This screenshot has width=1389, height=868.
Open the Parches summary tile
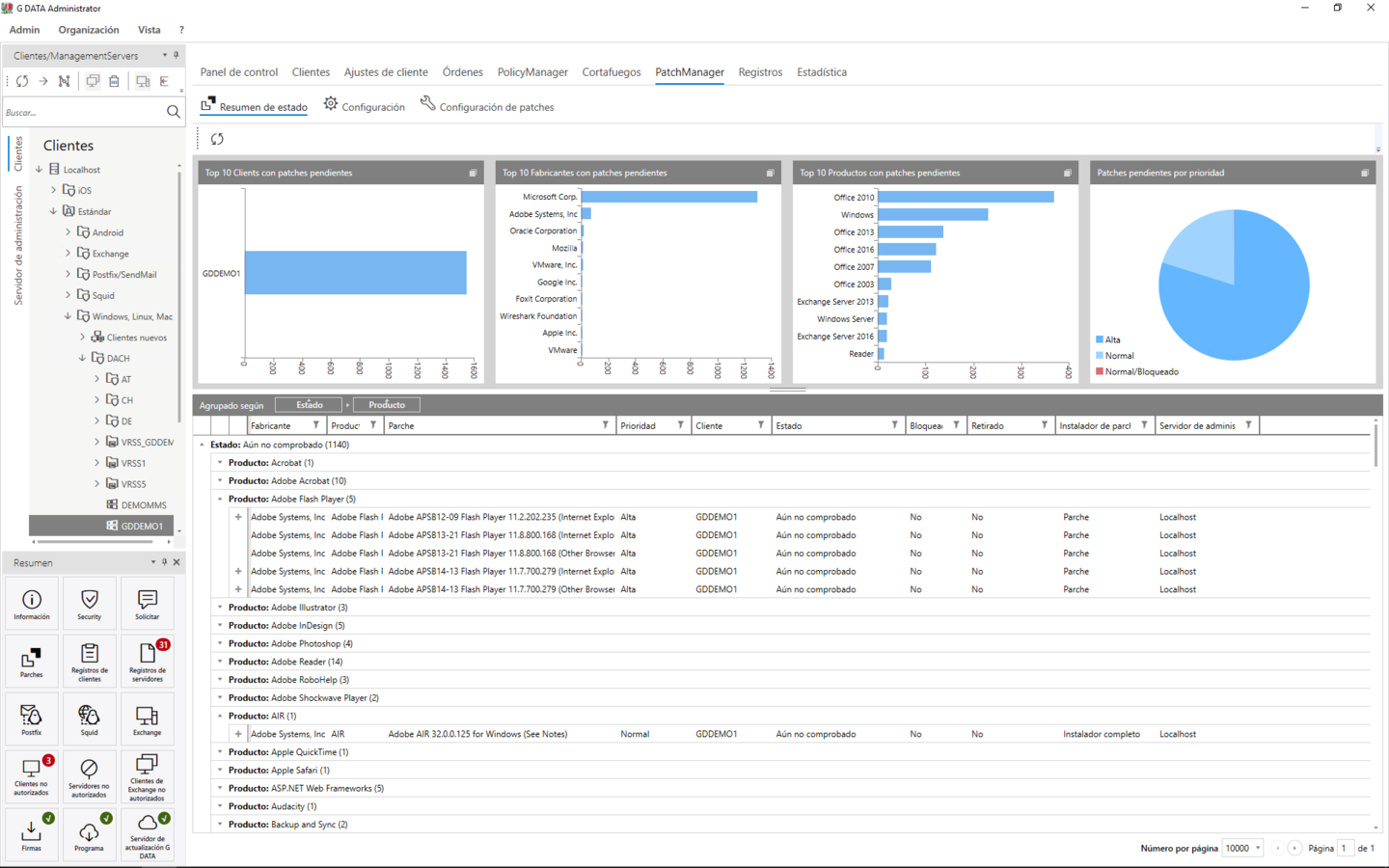32,661
